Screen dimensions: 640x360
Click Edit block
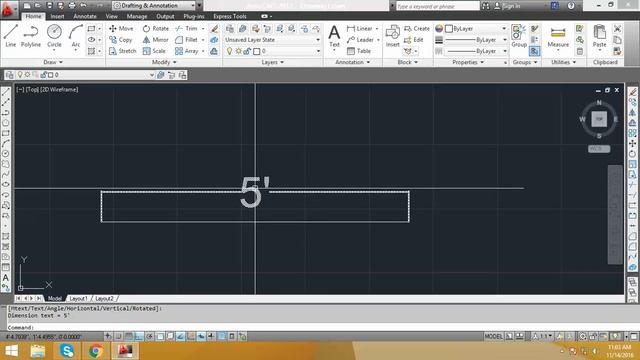[413, 40]
